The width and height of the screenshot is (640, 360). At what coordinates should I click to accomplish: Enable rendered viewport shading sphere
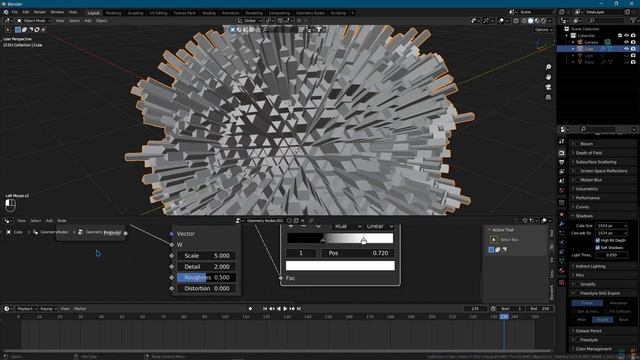pyautogui.click(x=543, y=20)
